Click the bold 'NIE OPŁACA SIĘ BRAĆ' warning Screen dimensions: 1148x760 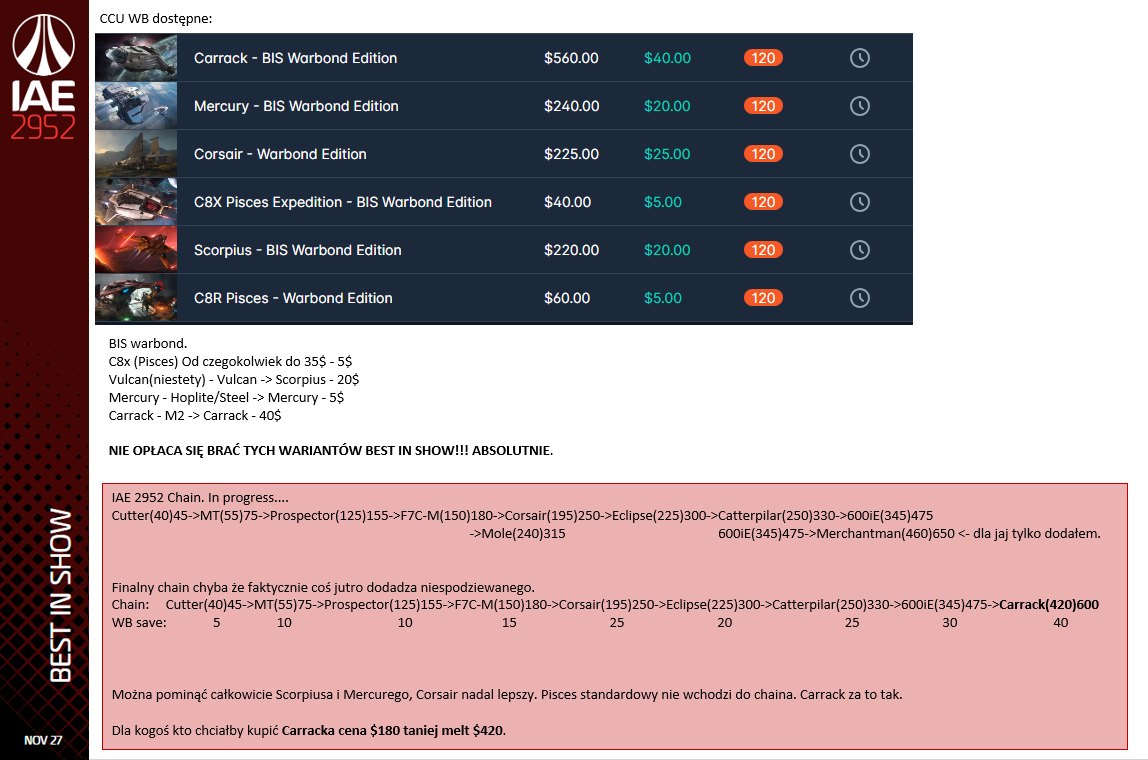[x=331, y=450]
